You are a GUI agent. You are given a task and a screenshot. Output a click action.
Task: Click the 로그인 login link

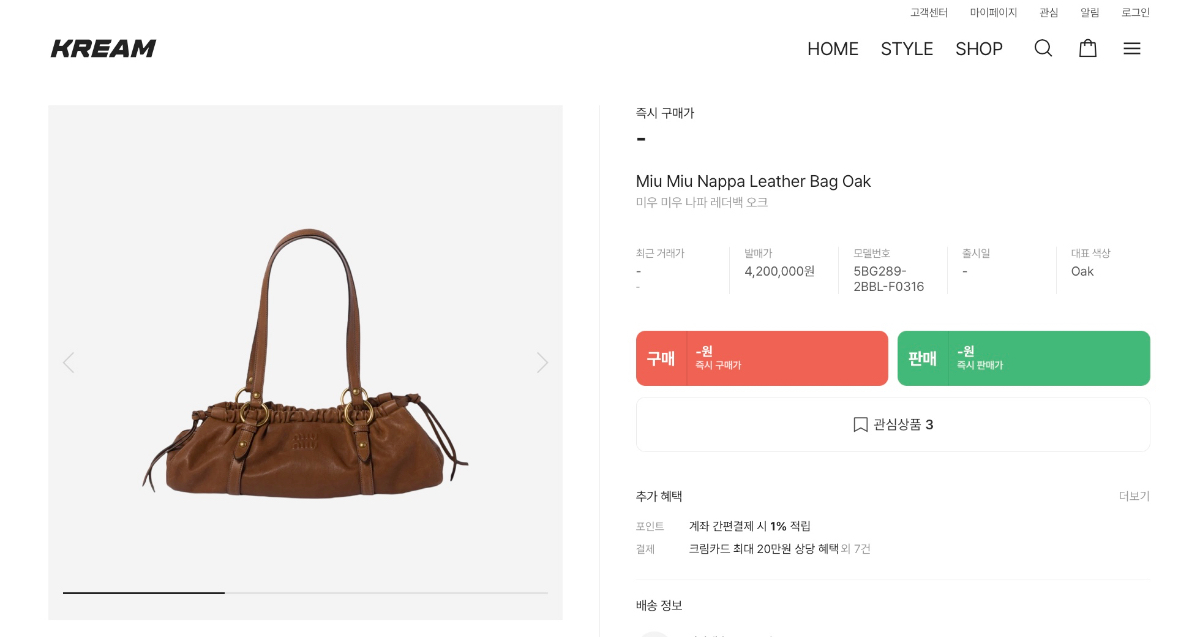(1135, 13)
